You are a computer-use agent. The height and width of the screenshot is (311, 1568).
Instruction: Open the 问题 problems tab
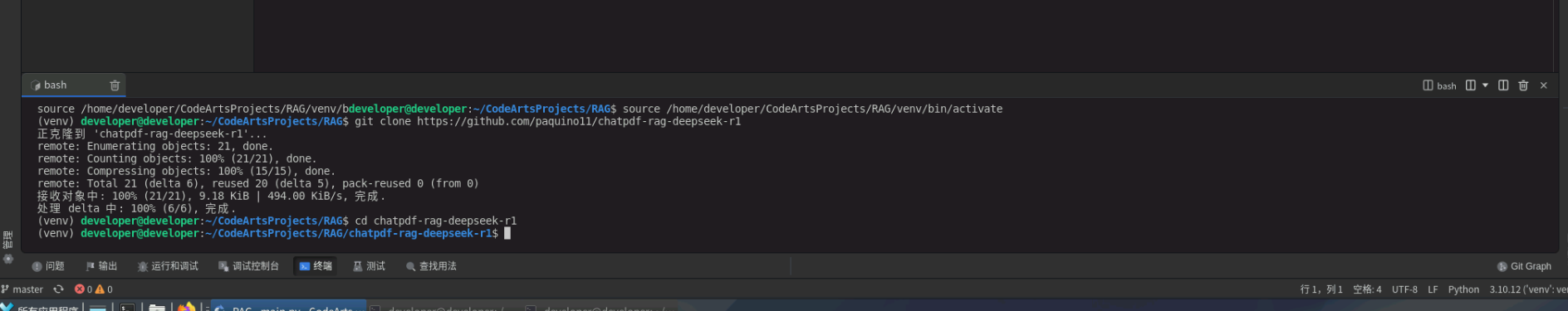(48, 266)
